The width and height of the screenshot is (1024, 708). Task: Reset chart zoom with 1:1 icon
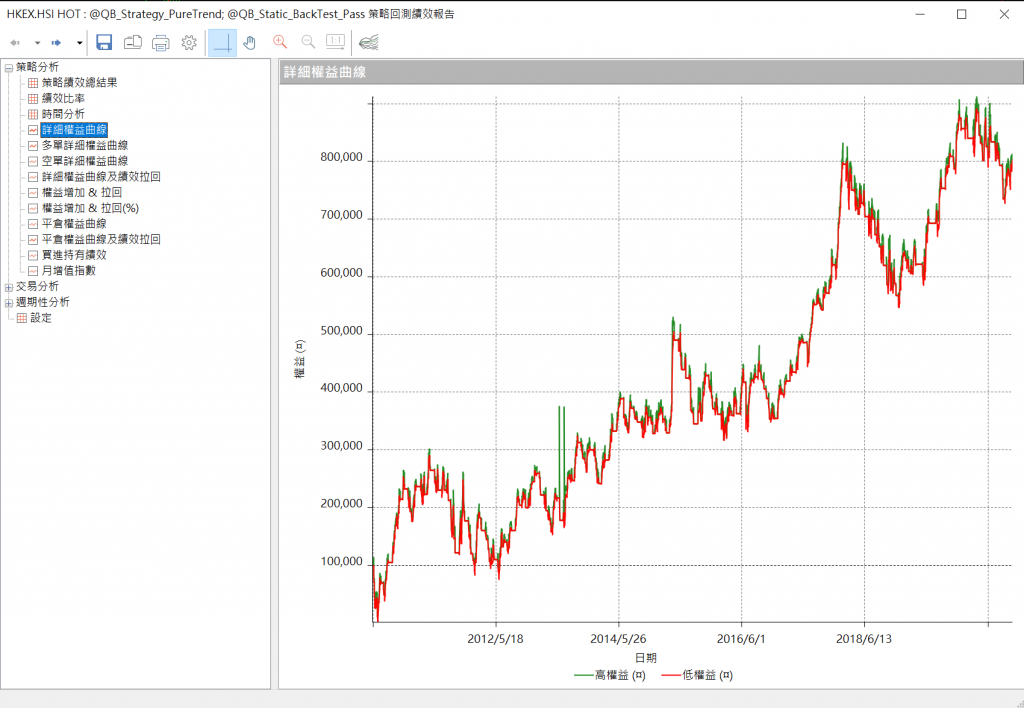point(335,42)
